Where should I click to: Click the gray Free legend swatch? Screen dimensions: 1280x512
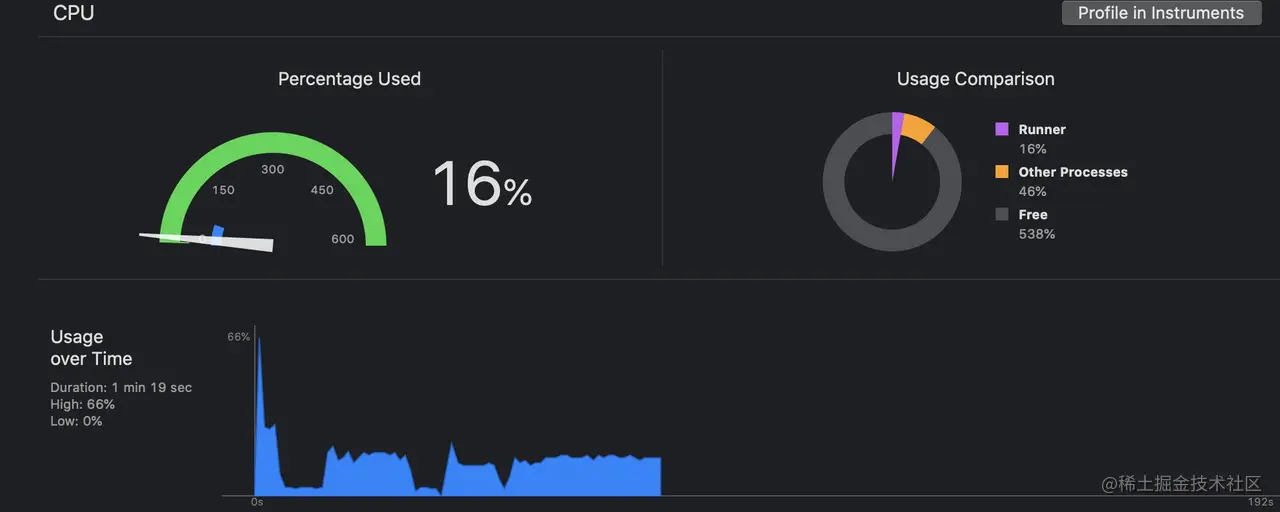coord(1002,214)
